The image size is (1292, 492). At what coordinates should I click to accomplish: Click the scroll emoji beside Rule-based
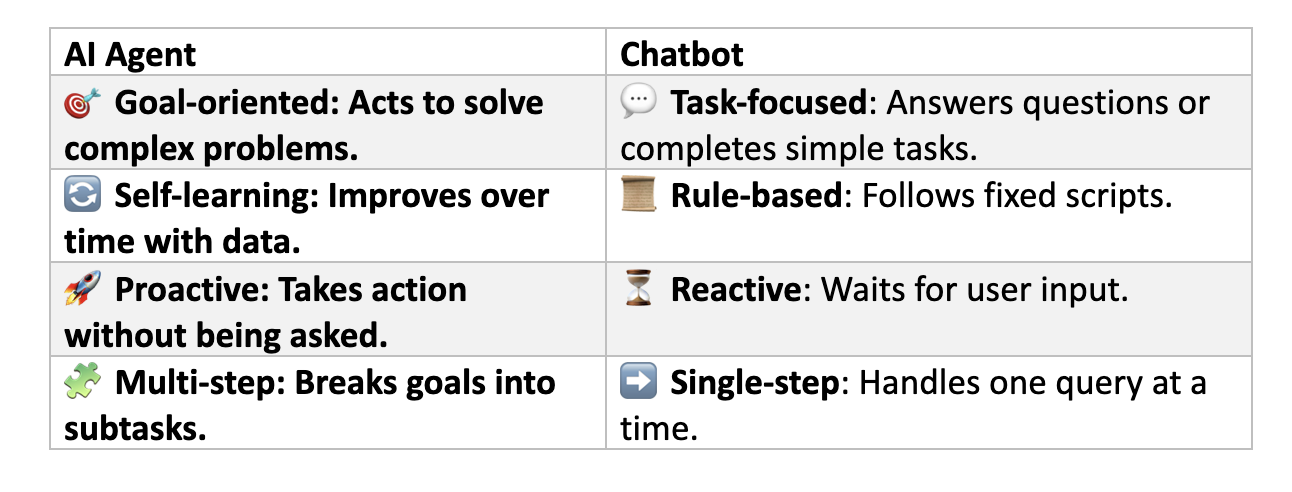click(637, 196)
